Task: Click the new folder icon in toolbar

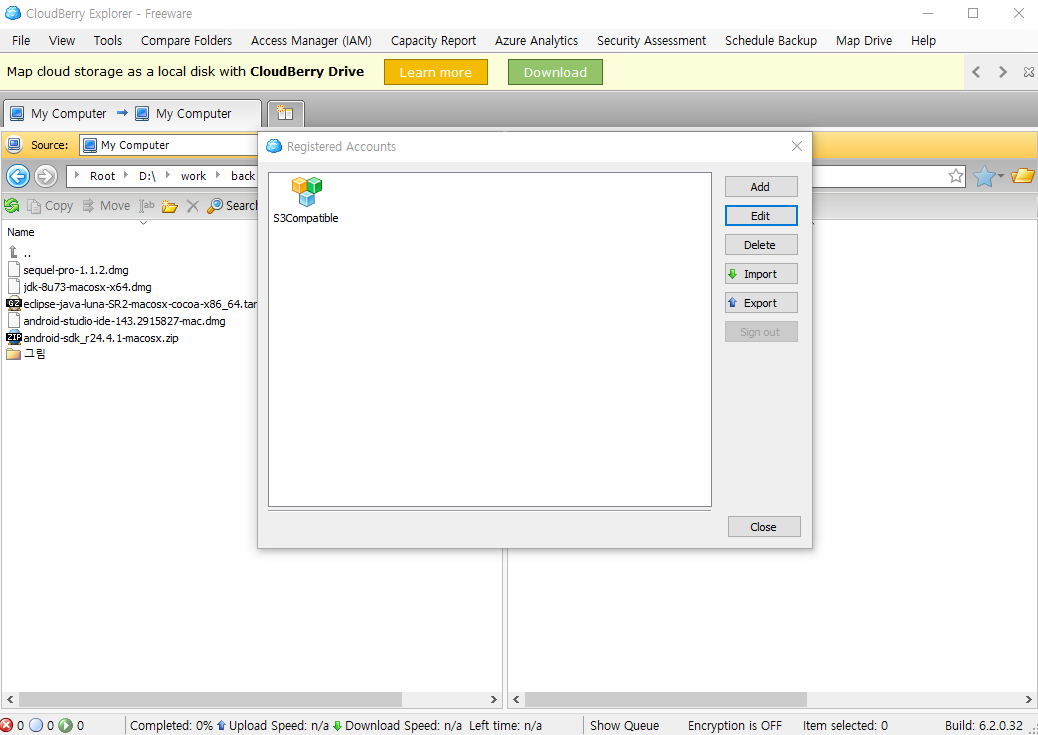Action: pyautogui.click(x=169, y=206)
